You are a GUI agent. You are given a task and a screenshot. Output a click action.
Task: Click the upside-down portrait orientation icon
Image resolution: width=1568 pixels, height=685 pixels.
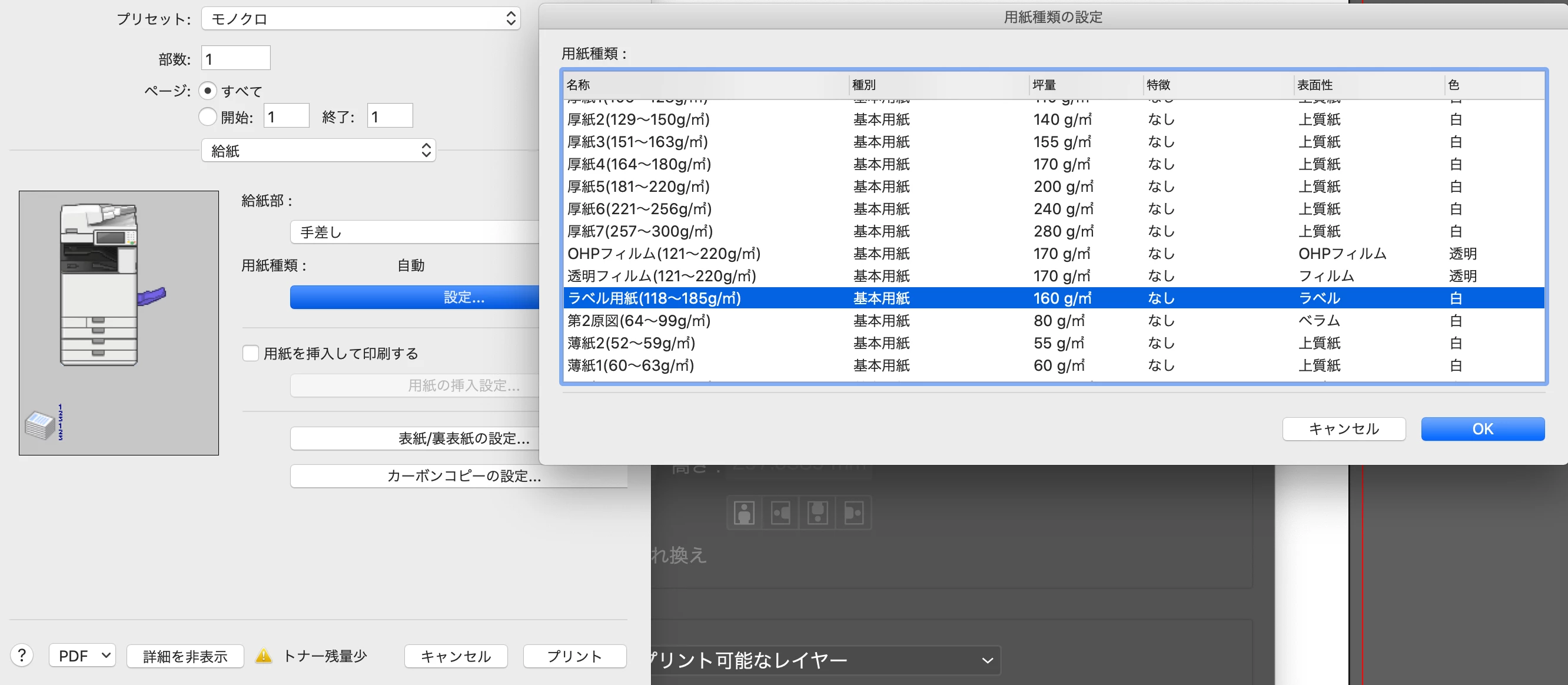[817, 513]
